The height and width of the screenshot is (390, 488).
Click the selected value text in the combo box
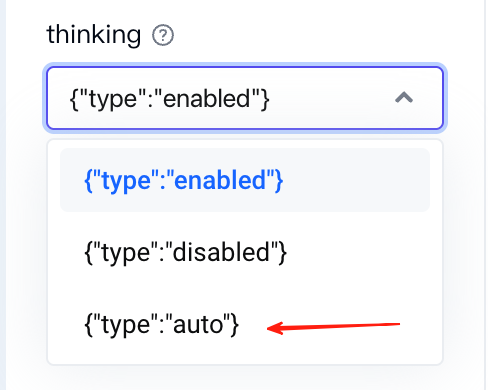click(x=169, y=99)
